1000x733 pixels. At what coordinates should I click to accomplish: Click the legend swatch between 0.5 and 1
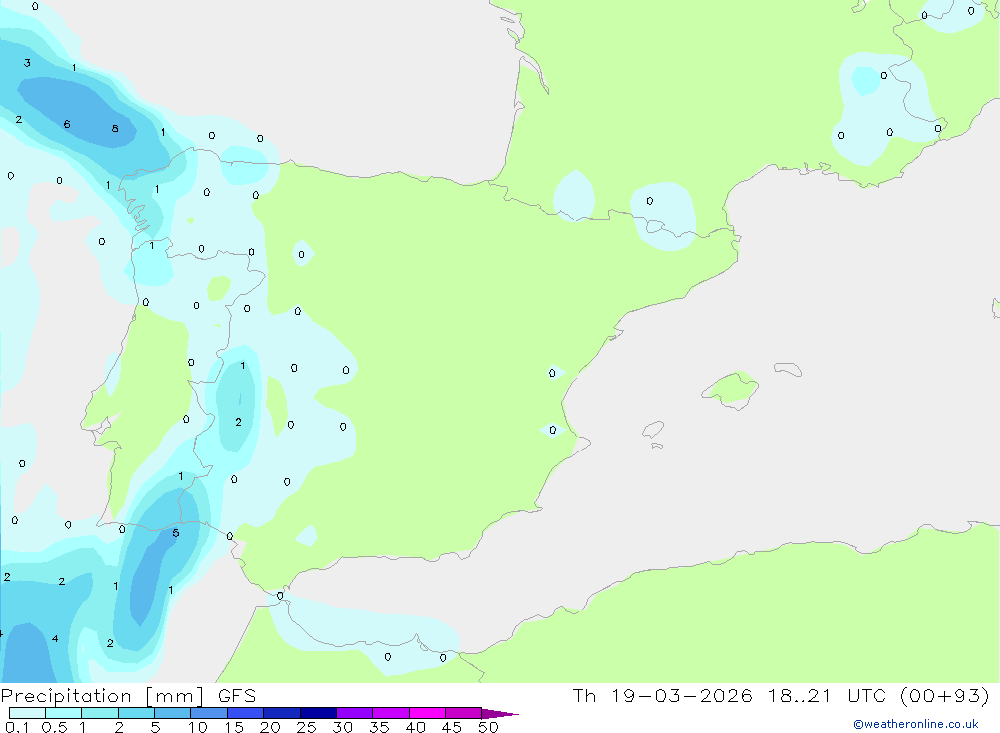(63, 713)
